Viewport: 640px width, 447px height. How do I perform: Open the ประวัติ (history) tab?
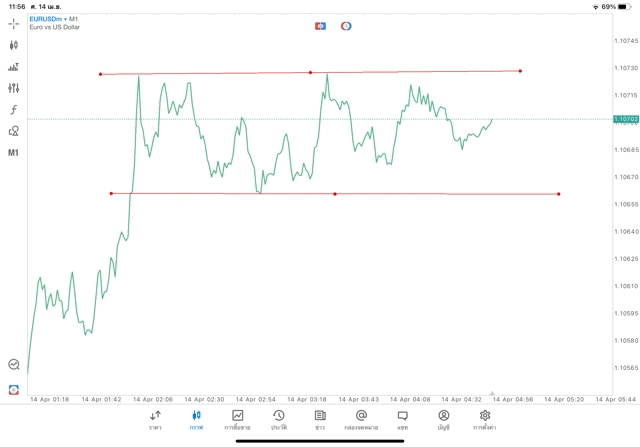279,419
